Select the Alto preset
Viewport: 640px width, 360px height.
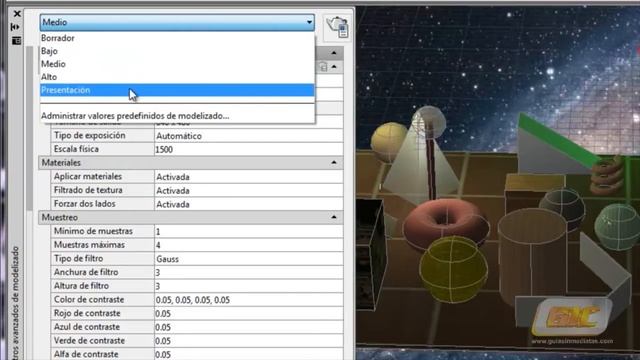[177, 77]
